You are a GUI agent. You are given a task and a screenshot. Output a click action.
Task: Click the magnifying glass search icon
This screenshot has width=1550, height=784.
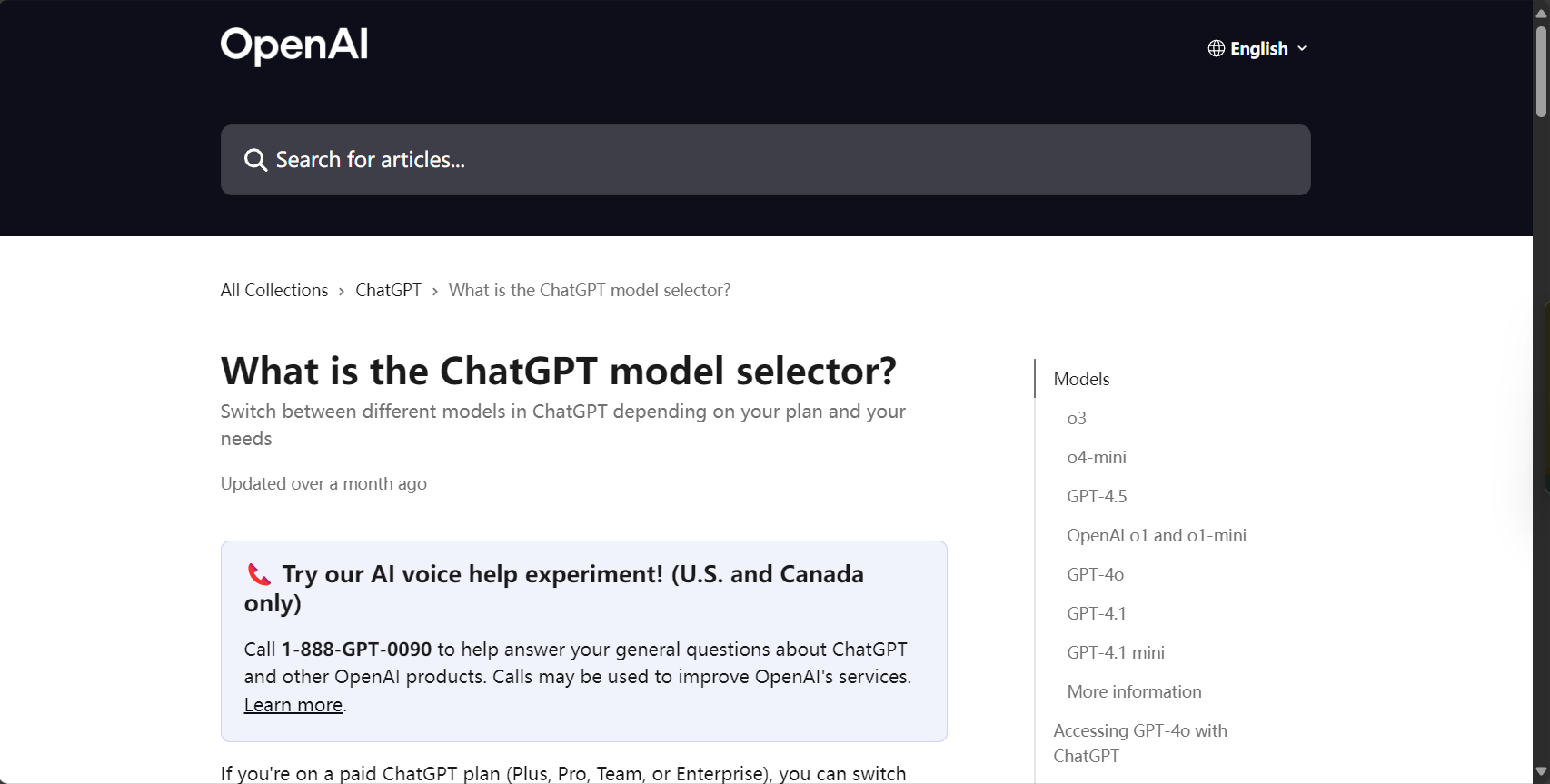click(x=256, y=160)
